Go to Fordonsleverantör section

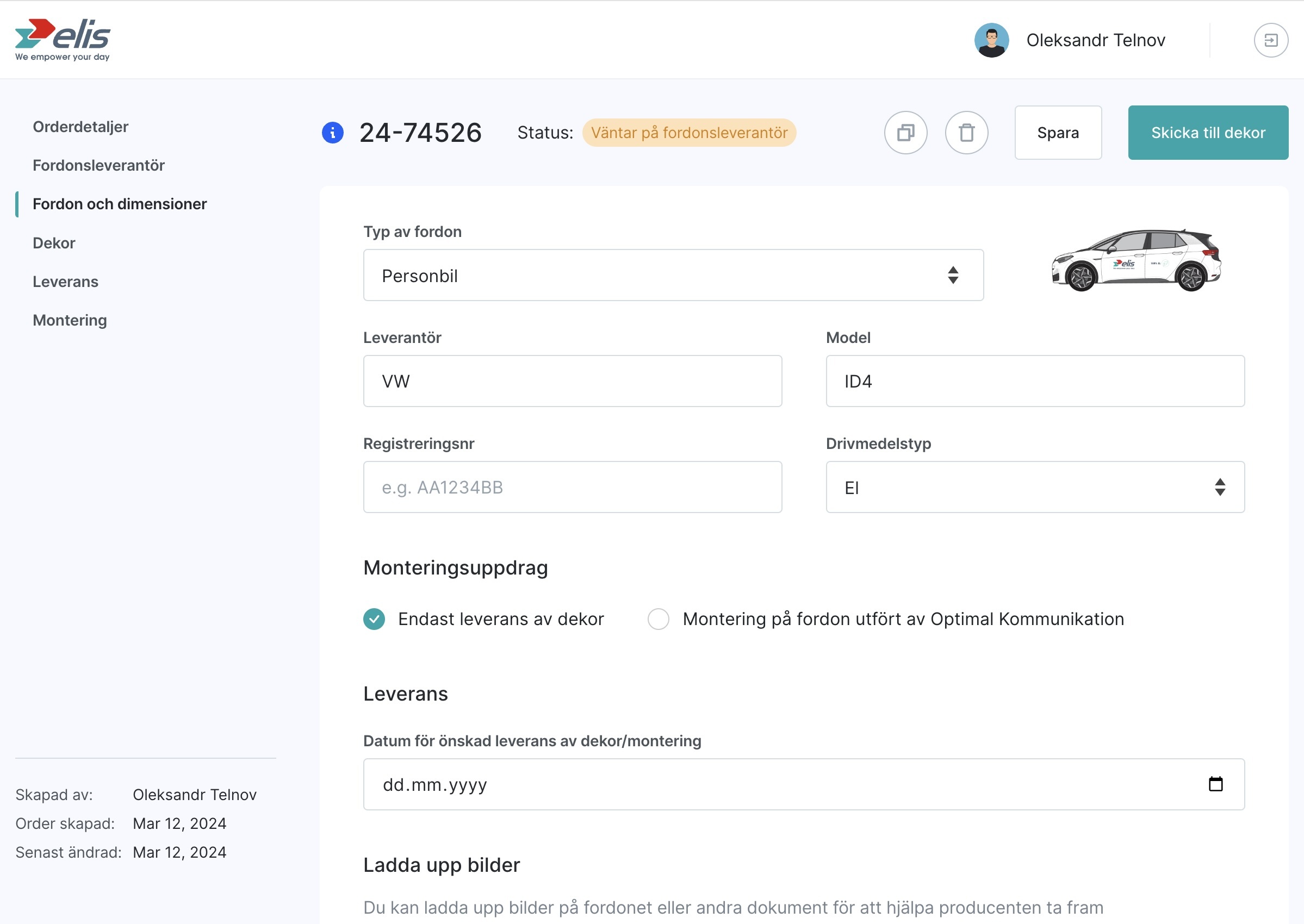[98, 165]
